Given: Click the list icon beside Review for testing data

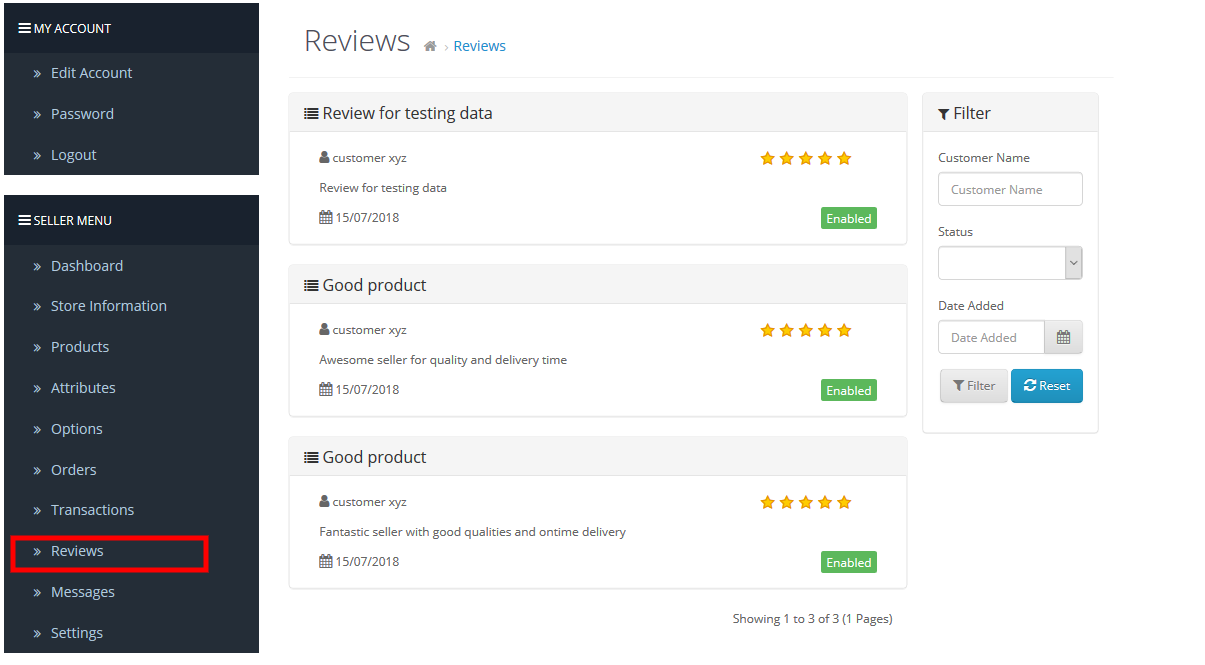Looking at the screenshot, I should (311, 114).
